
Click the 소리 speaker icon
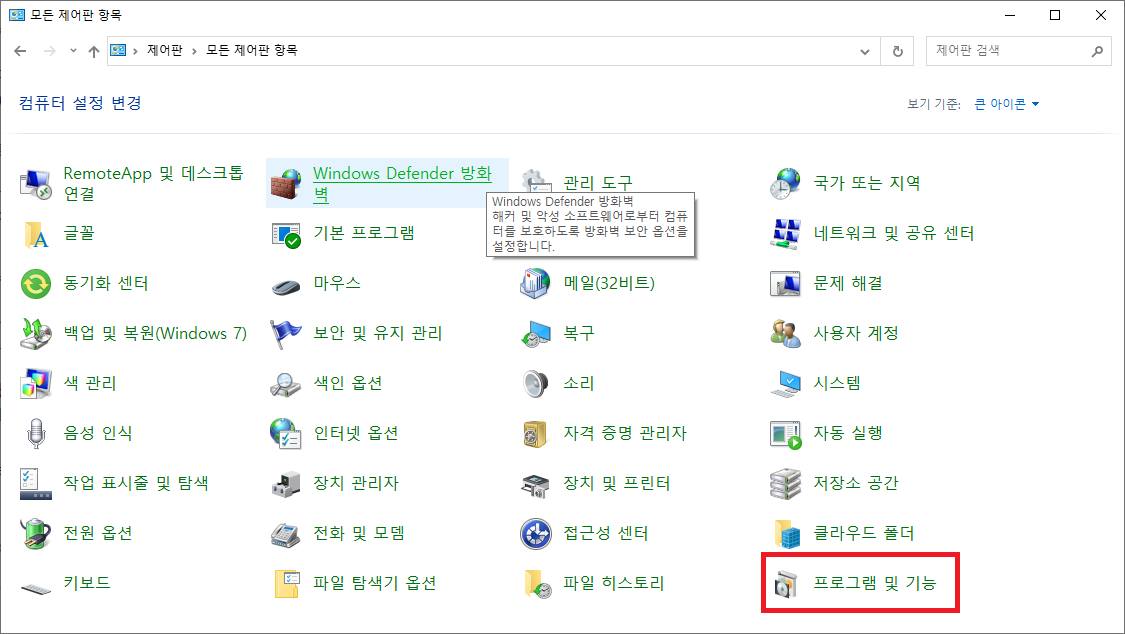[x=535, y=384]
